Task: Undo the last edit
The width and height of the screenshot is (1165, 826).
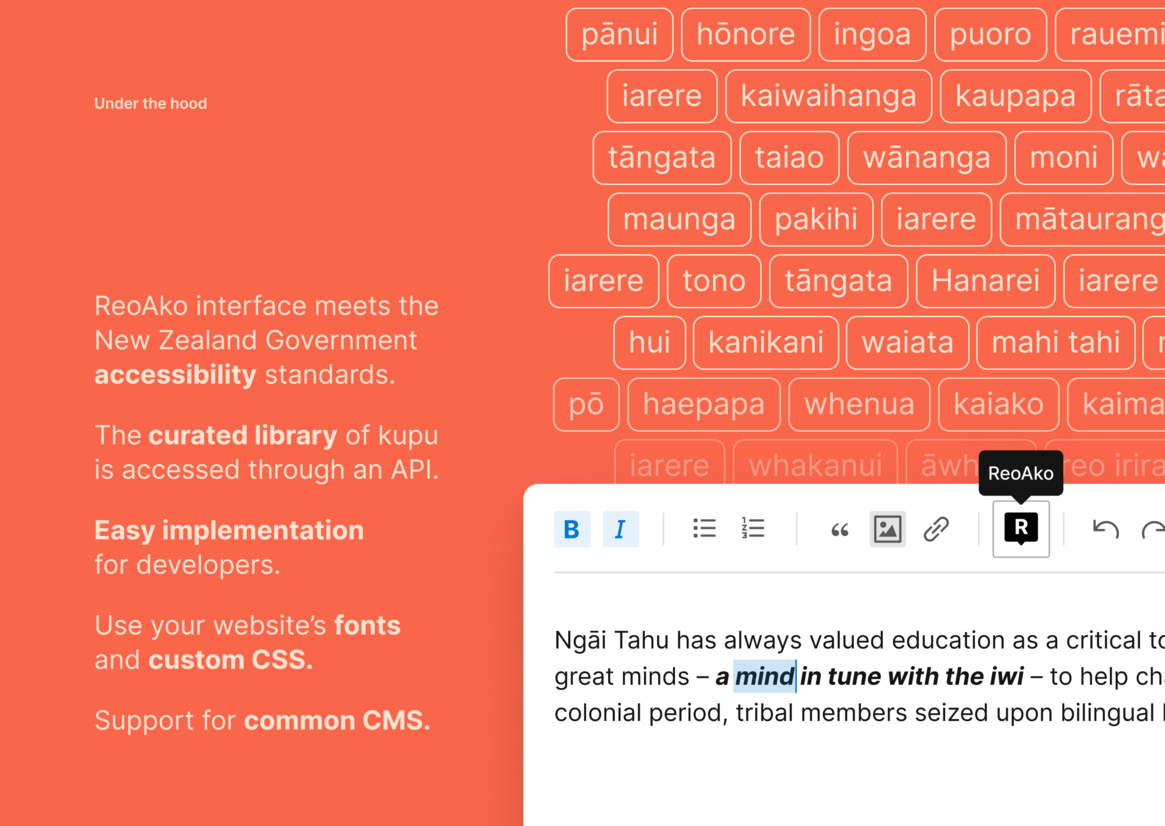Action: tap(1105, 529)
